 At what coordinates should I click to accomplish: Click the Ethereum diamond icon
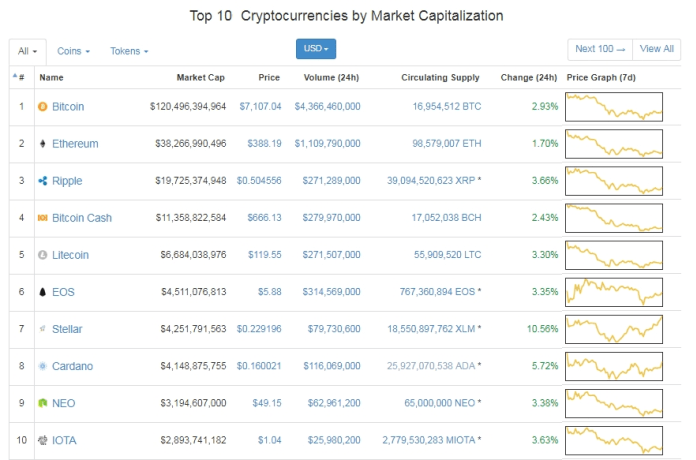42,144
